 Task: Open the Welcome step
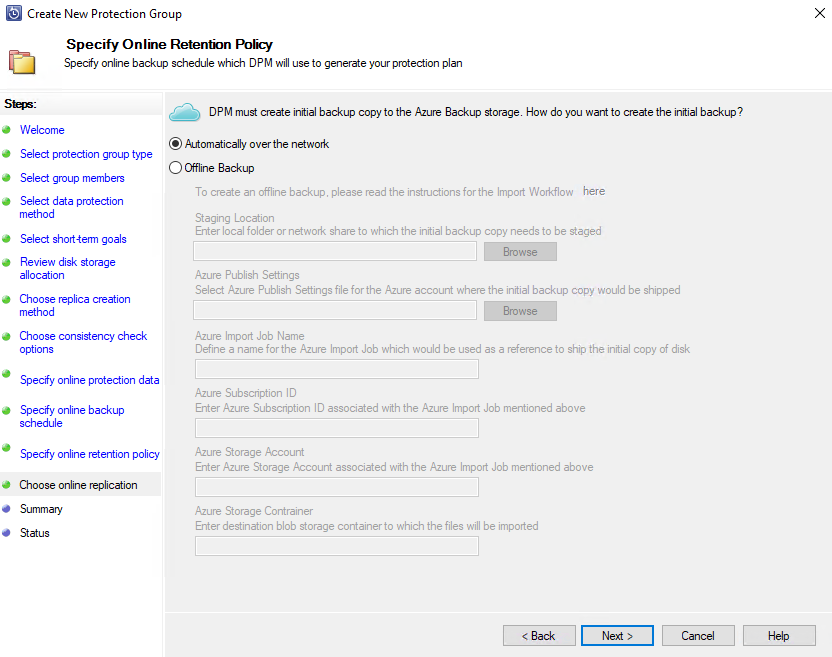(x=42, y=130)
